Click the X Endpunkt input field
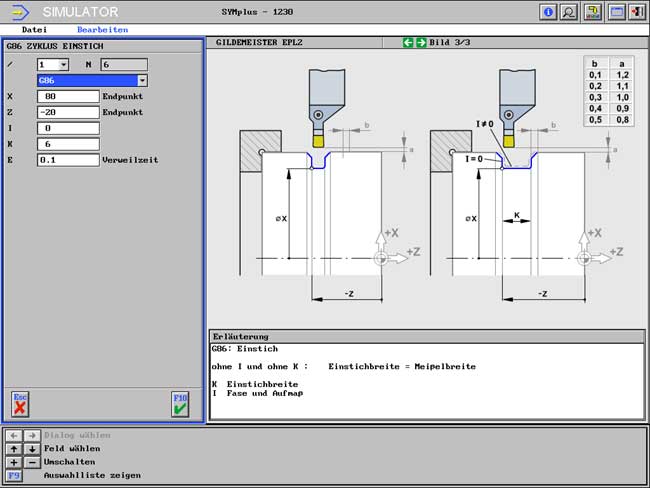The height and width of the screenshot is (488, 650). (x=68, y=96)
